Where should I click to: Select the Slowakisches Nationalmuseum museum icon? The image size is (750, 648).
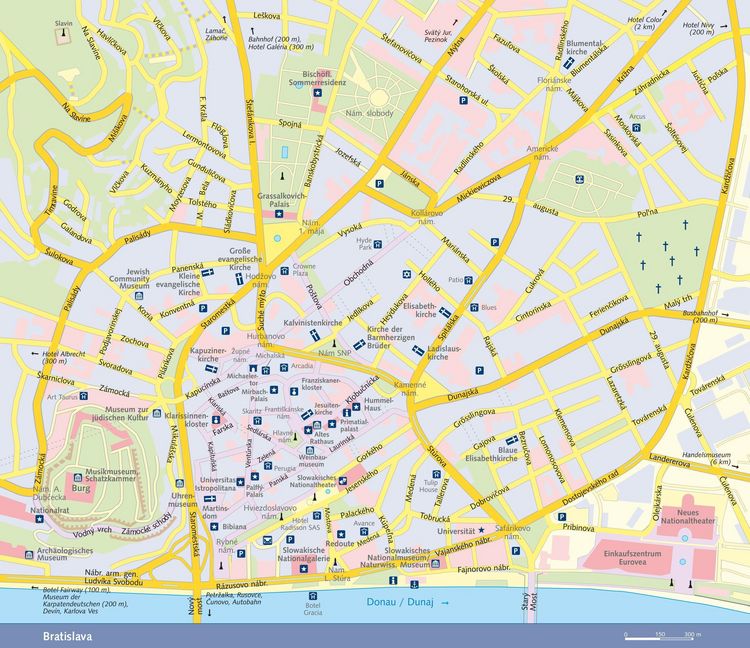coord(435,564)
